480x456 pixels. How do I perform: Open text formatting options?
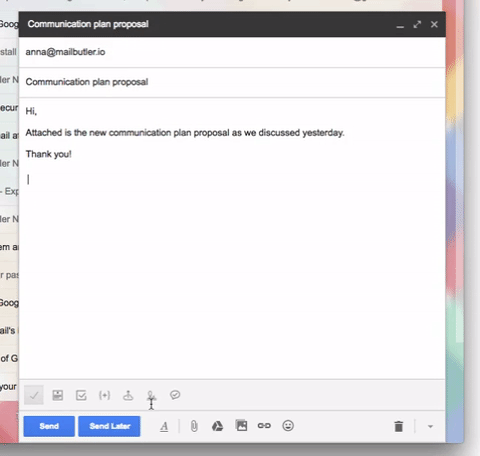(x=164, y=426)
